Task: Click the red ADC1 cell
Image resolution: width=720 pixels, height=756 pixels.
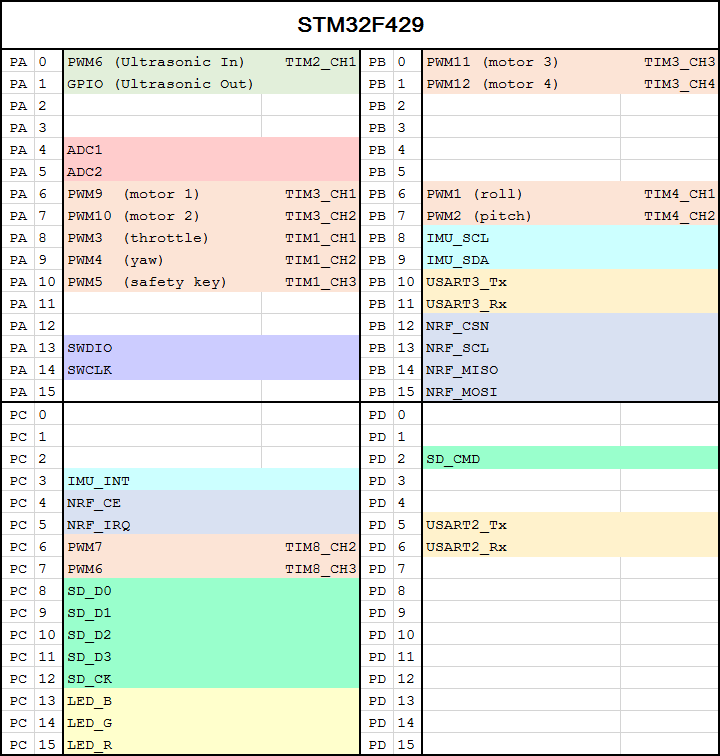Action: pyautogui.click(x=211, y=149)
